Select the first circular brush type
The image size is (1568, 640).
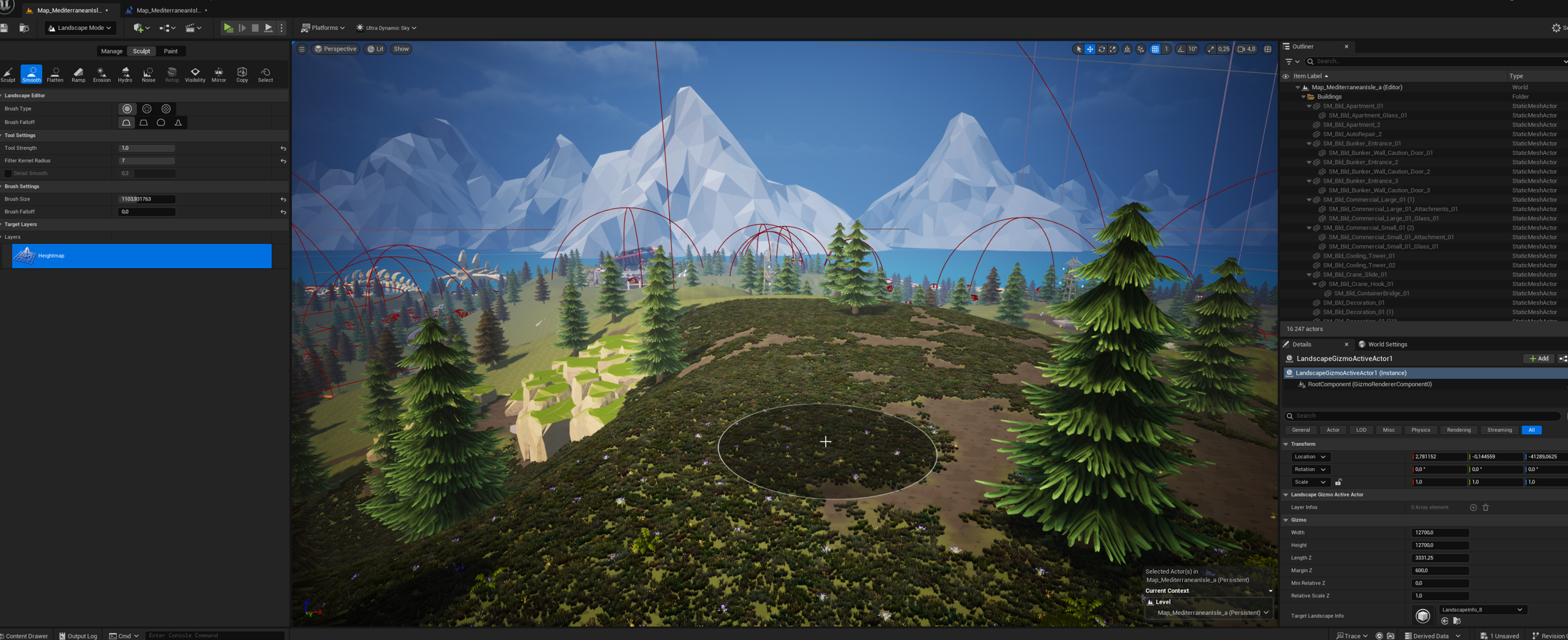pyautogui.click(x=127, y=109)
